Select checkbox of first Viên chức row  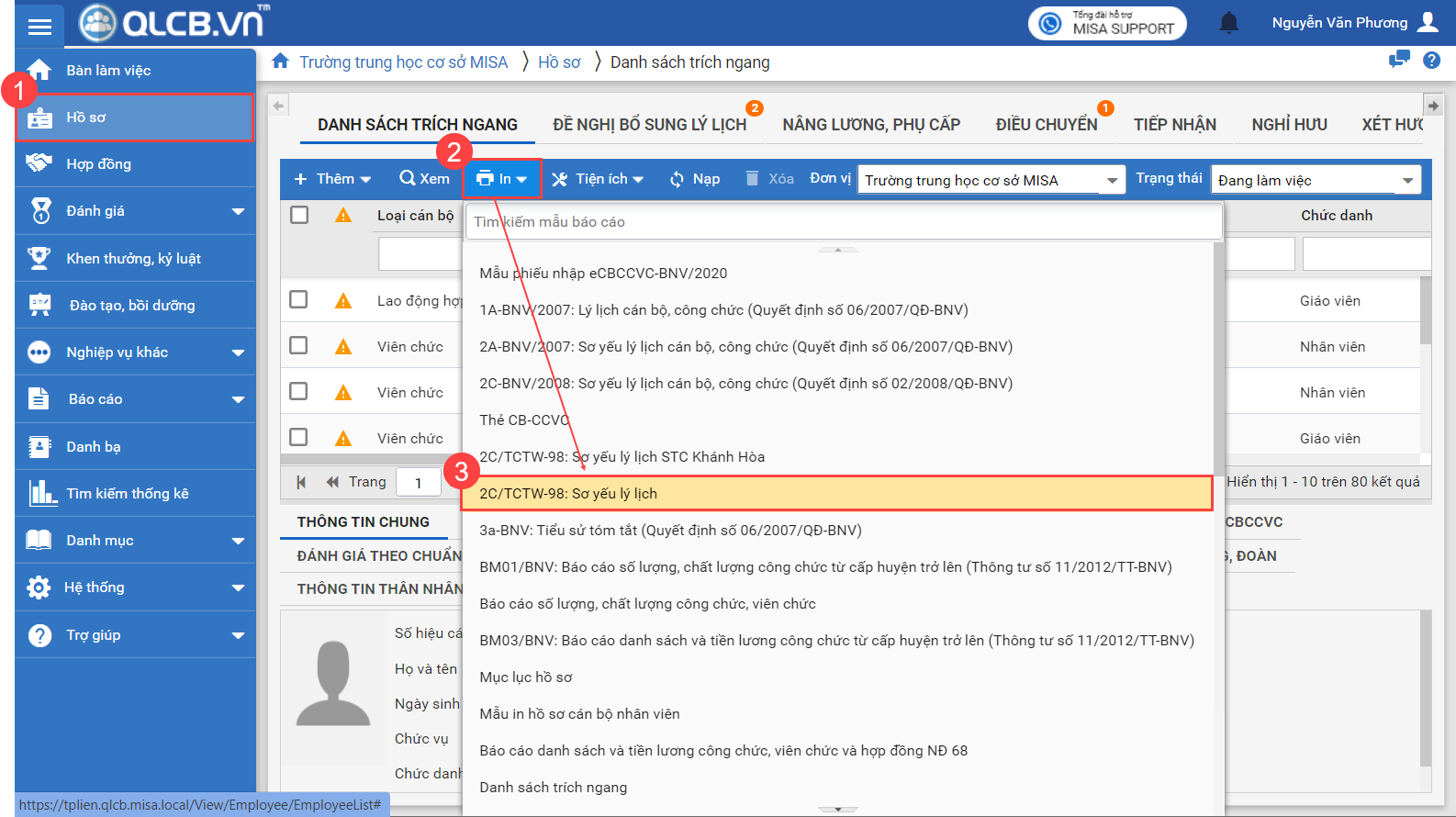pyautogui.click(x=298, y=346)
